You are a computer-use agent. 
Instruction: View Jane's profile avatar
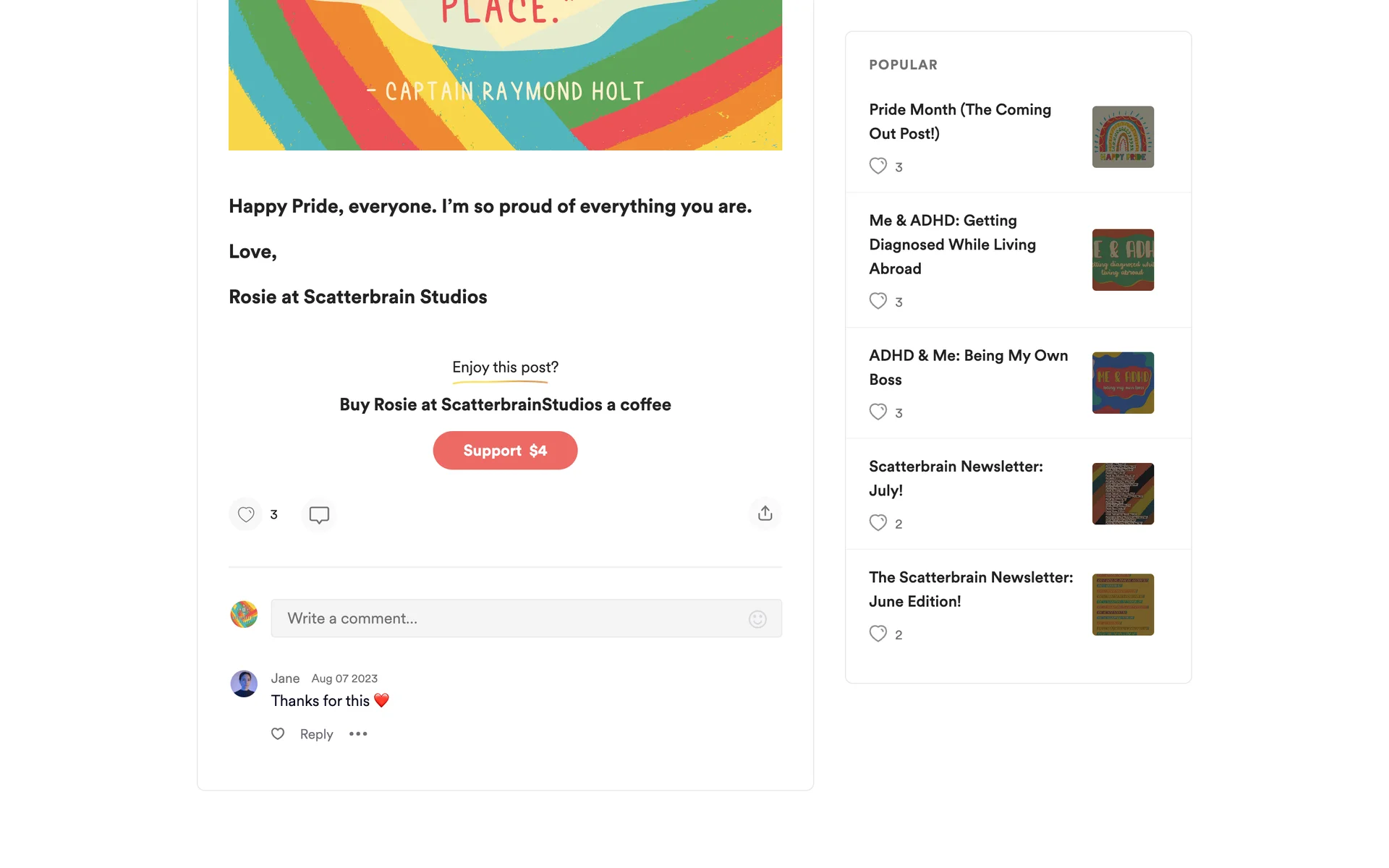244,684
